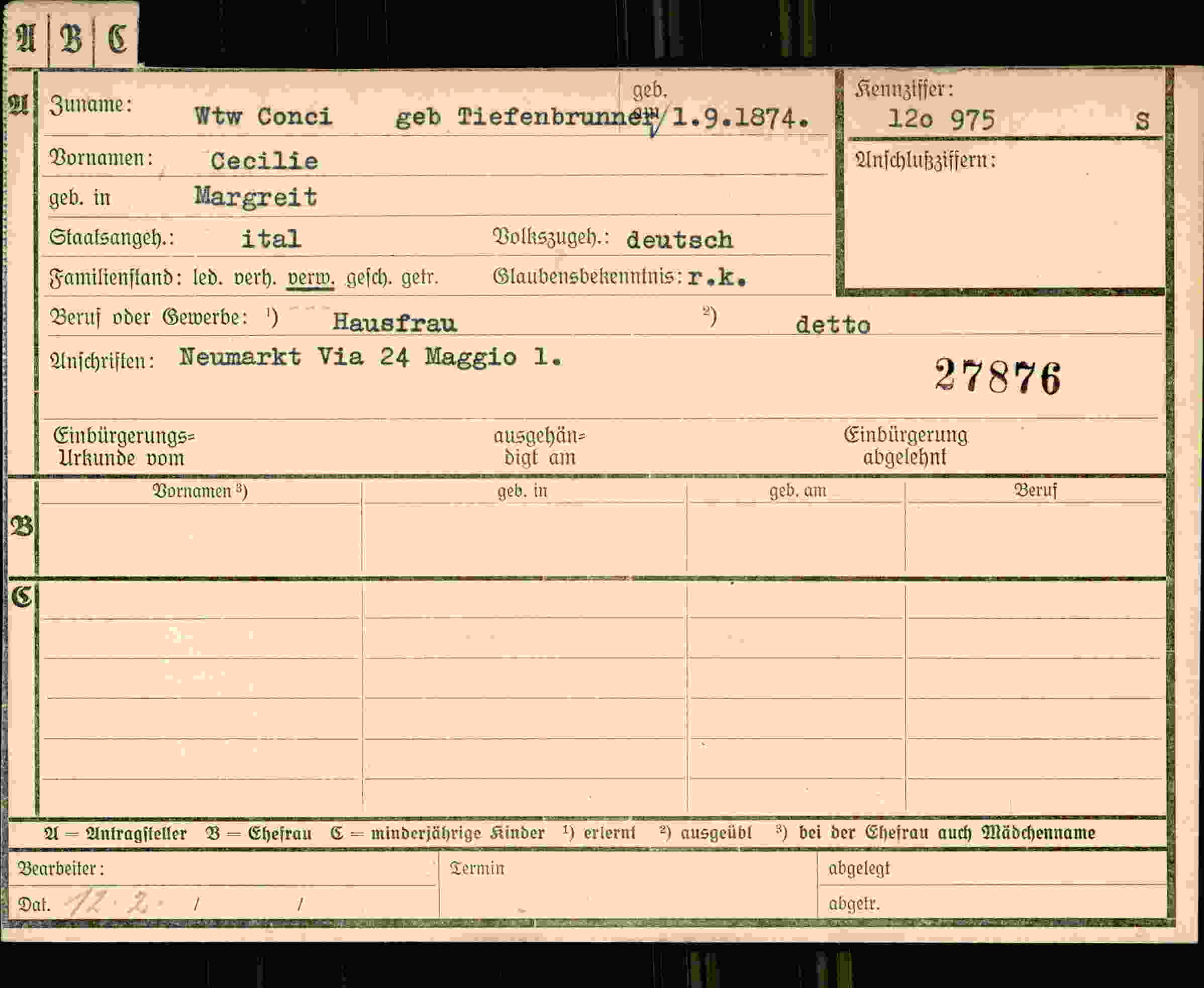Click the 'verh.' marital status option
The height and width of the screenshot is (988, 1204).
pyautogui.click(x=255, y=278)
